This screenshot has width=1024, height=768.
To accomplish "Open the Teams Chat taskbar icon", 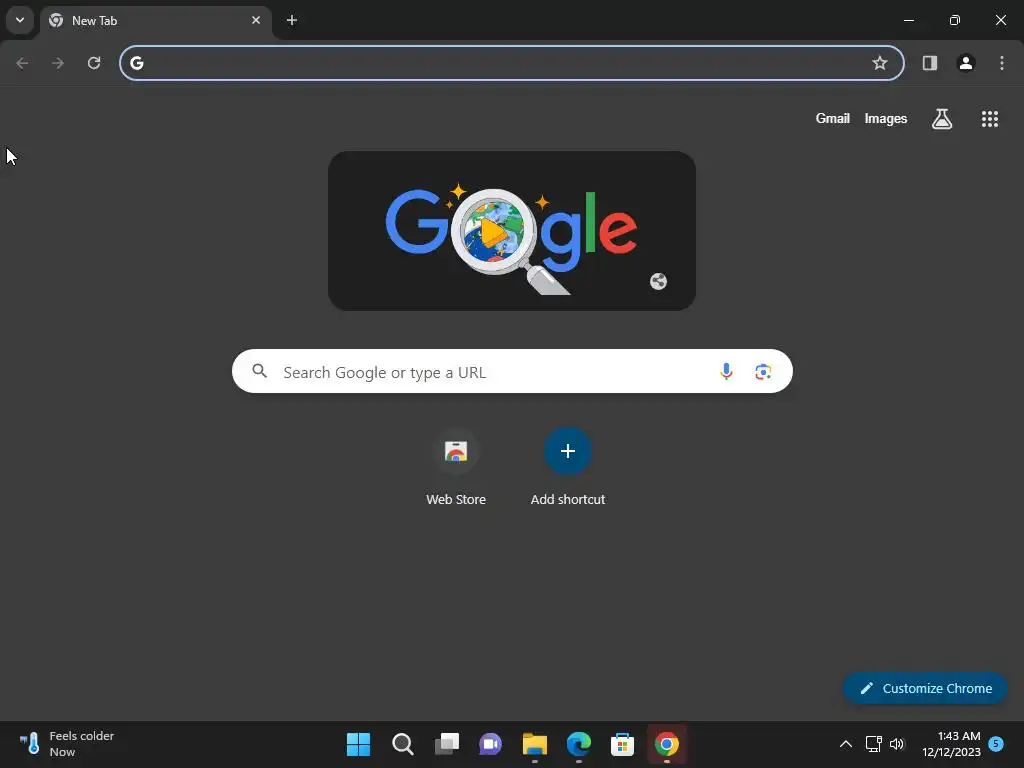I will coord(490,744).
